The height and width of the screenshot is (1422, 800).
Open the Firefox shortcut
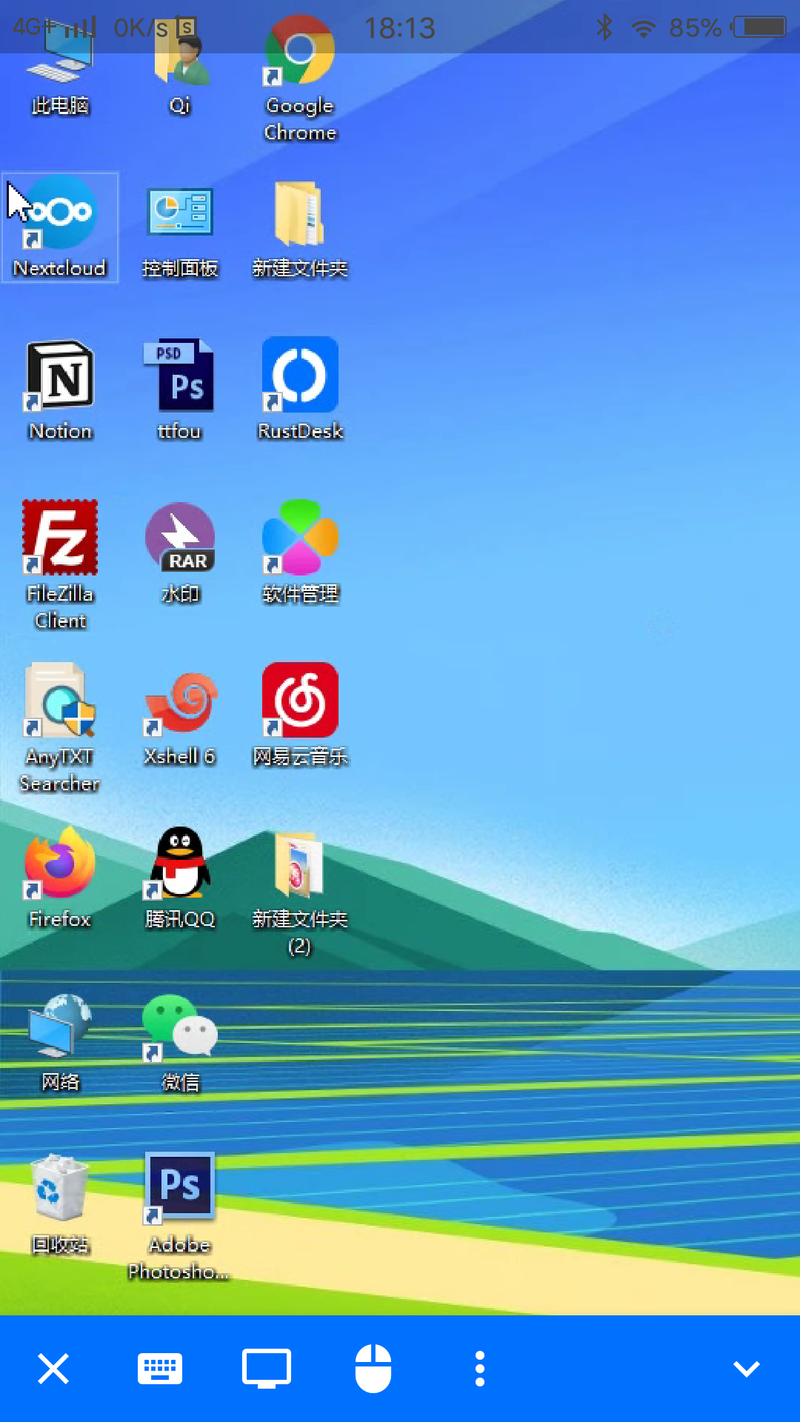[60, 878]
